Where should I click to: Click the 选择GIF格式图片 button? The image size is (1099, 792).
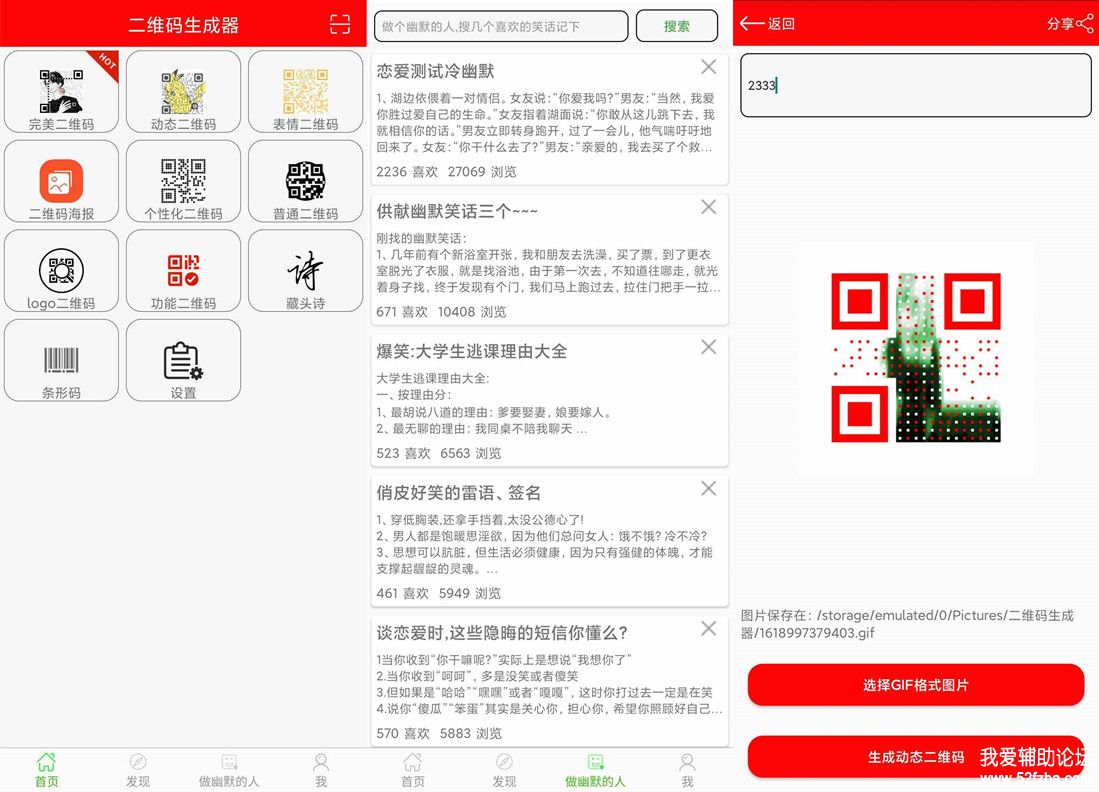[915, 685]
